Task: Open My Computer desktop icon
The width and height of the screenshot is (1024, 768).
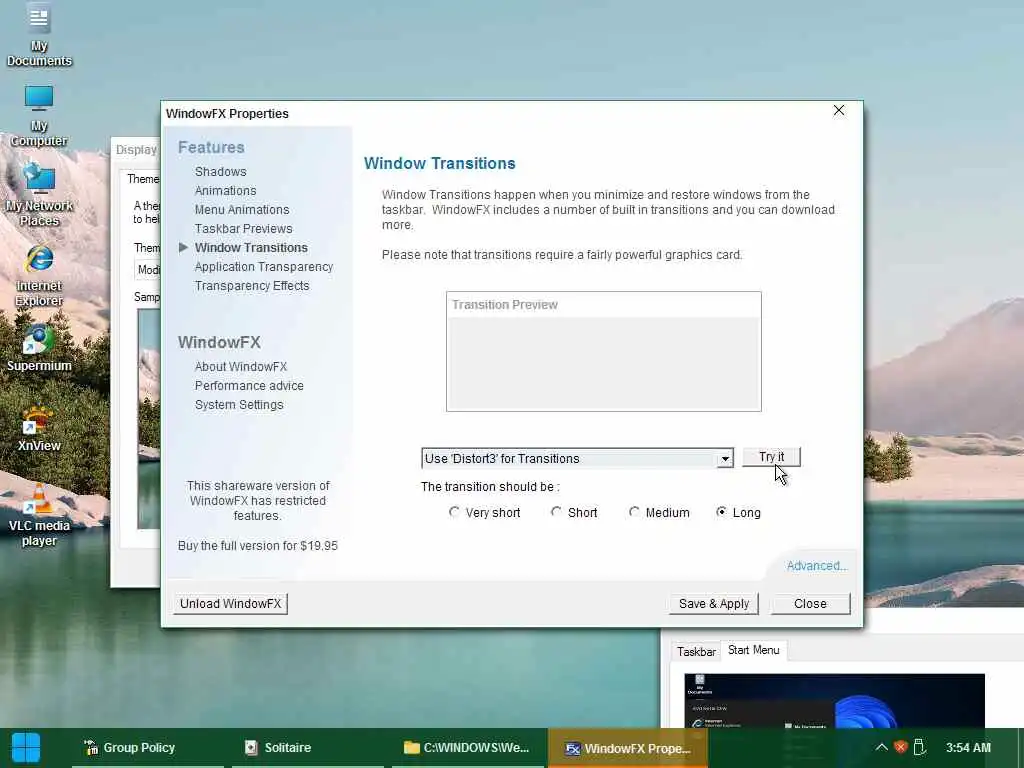Action: point(39,116)
